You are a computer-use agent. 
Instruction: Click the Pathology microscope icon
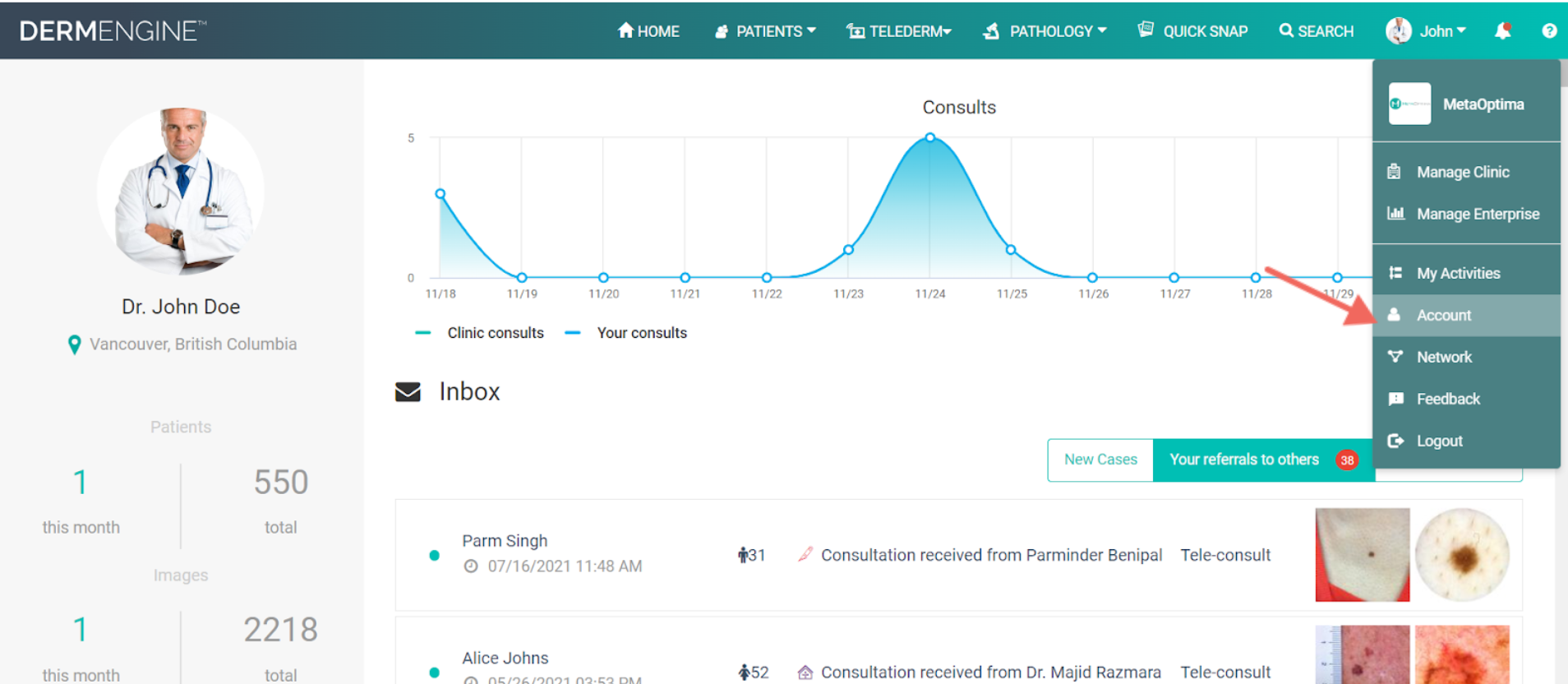tap(992, 31)
